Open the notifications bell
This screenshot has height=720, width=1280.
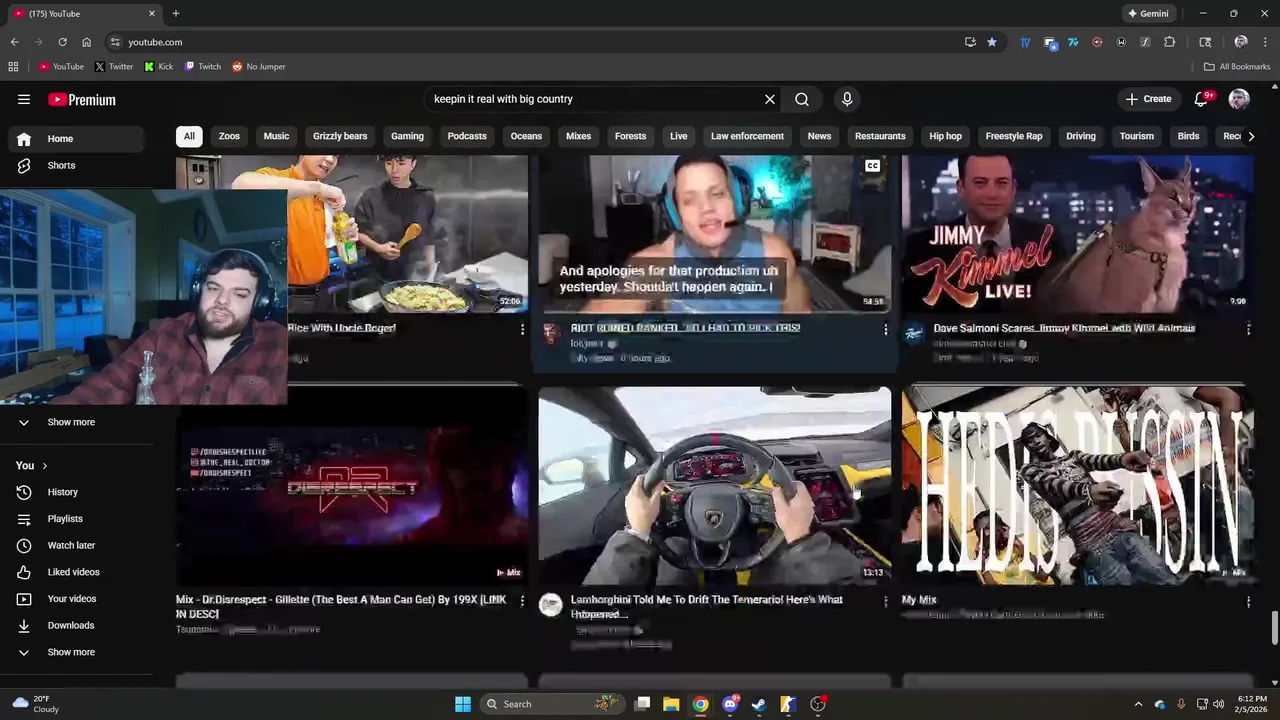(x=1202, y=99)
